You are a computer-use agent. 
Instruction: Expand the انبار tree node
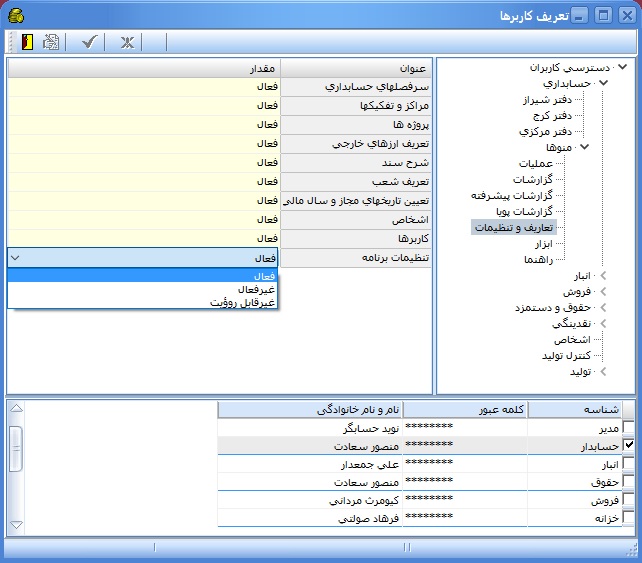pyautogui.click(x=601, y=275)
